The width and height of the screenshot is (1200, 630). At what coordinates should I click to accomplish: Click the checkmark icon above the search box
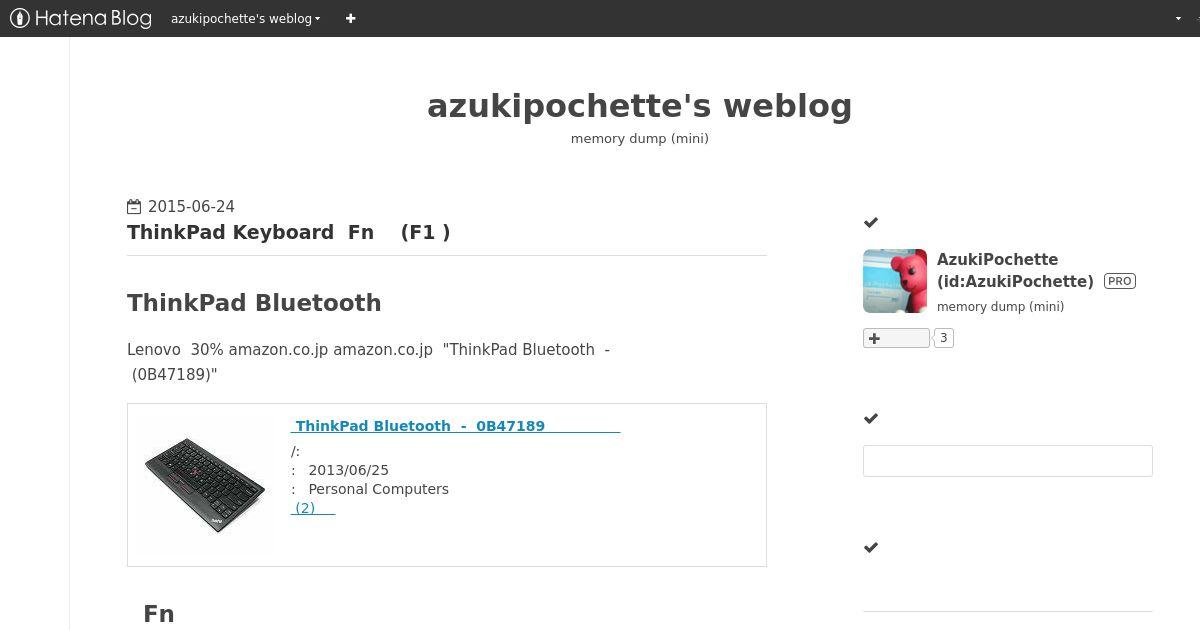871,418
